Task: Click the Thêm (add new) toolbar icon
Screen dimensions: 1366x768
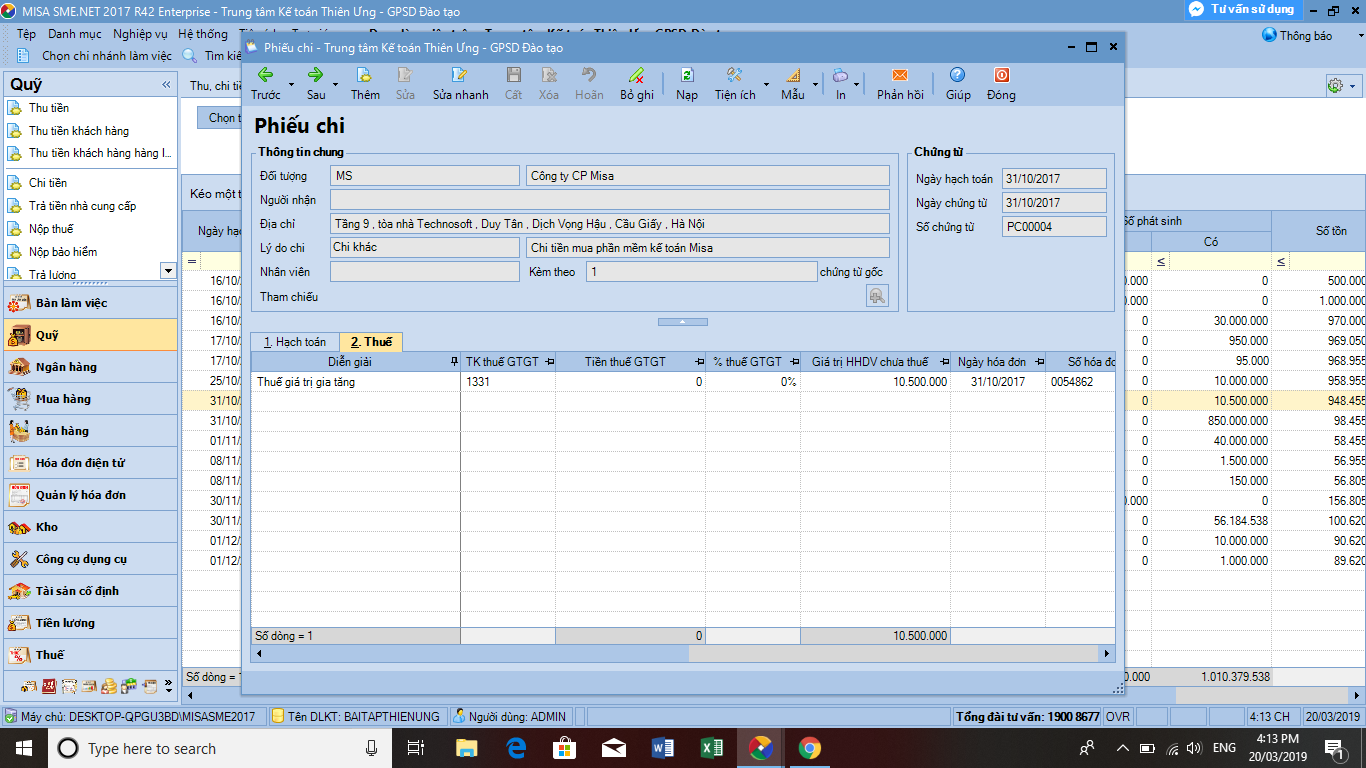Action: [365, 75]
